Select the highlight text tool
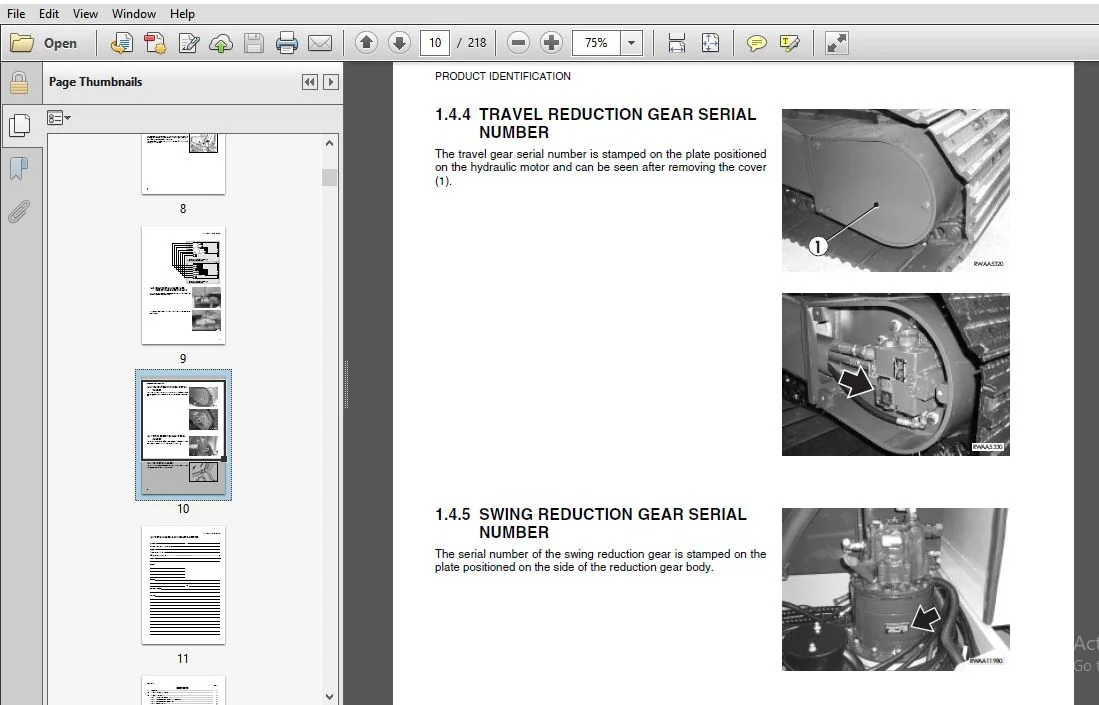This screenshot has height=705, width=1099. point(789,43)
